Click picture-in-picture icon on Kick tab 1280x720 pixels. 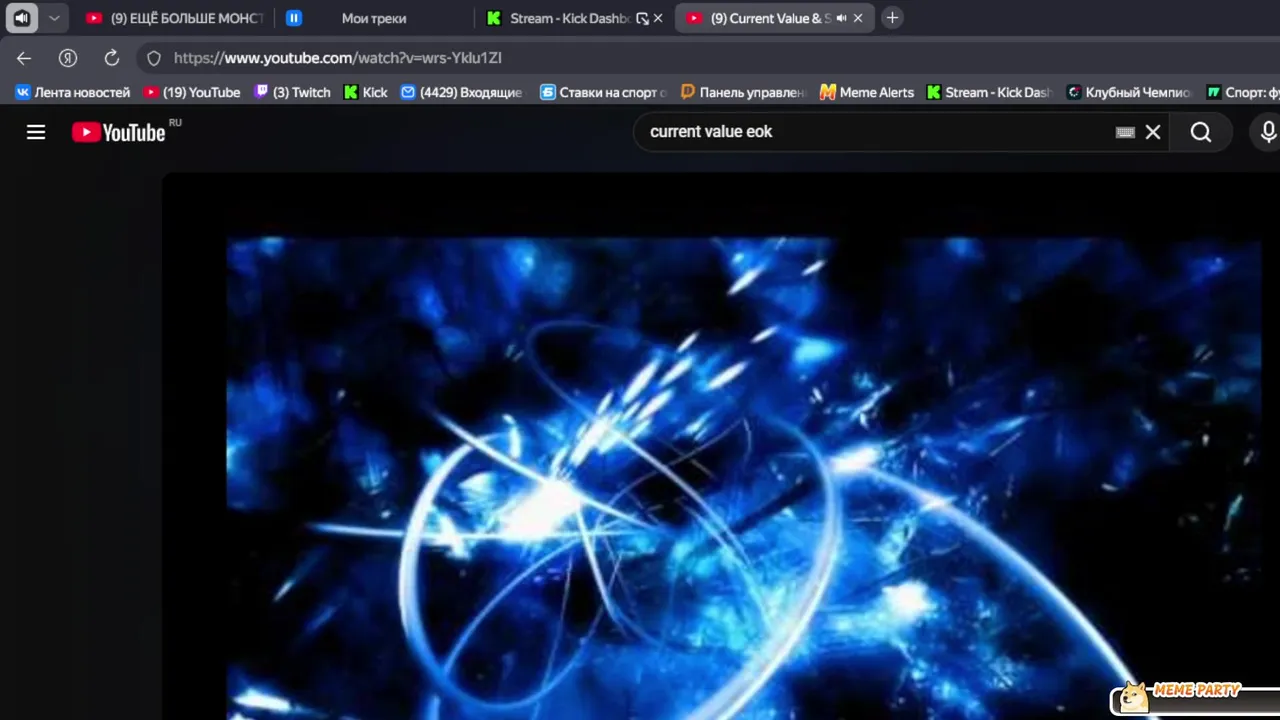click(642, 18)
